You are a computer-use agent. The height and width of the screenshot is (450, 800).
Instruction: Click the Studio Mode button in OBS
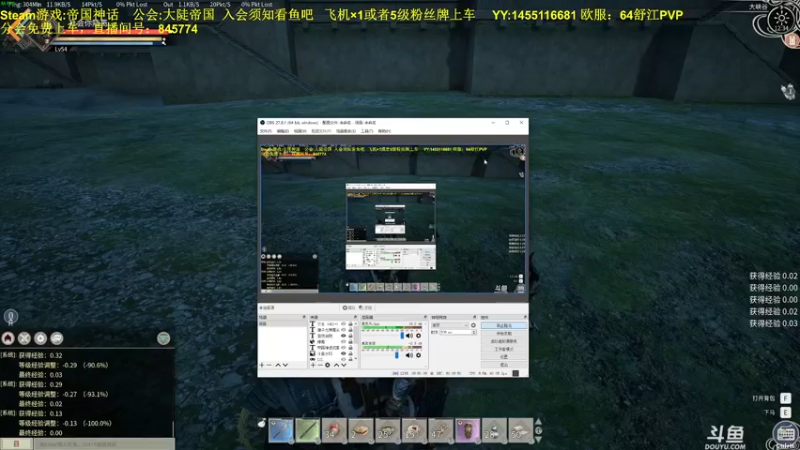coord(504,349)
